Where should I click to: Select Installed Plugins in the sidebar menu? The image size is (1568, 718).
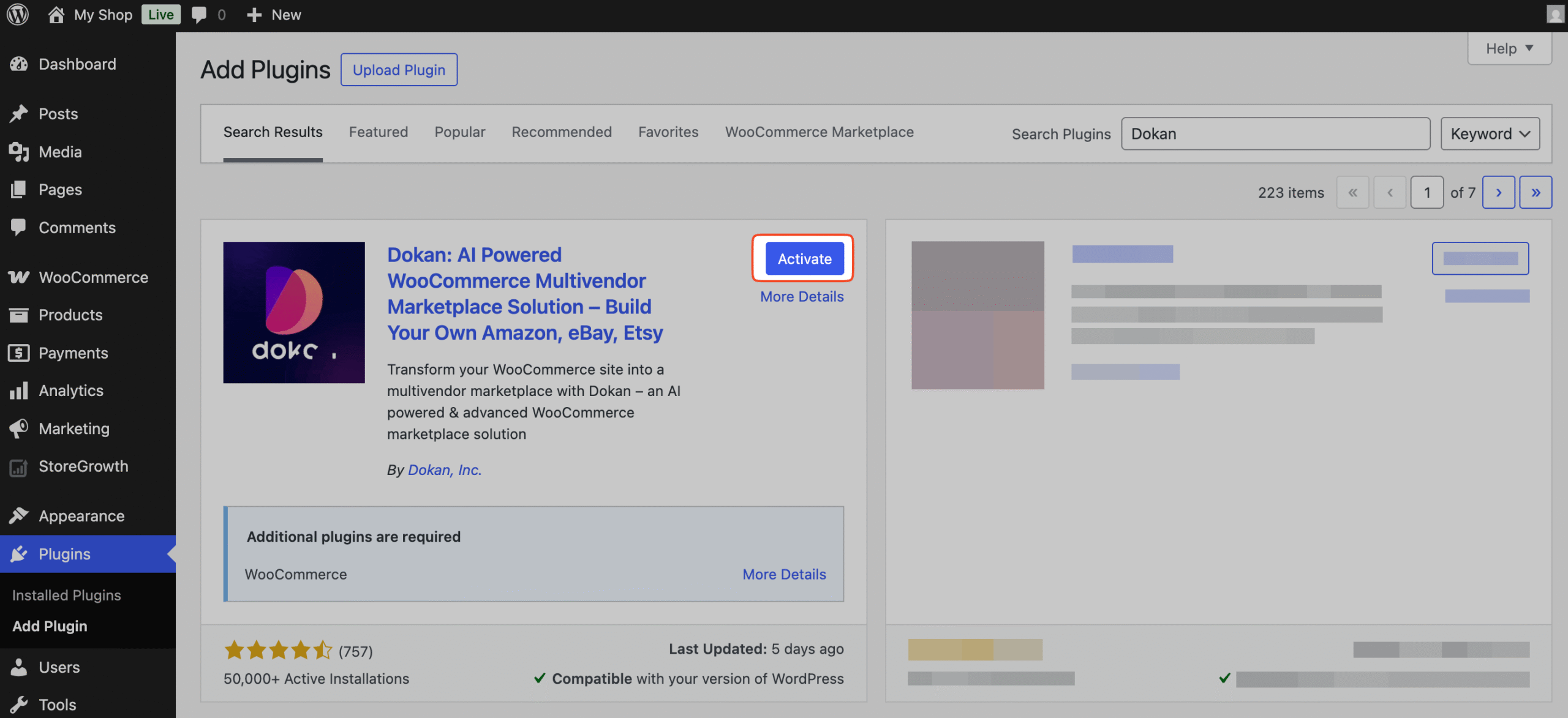(66, 594)
